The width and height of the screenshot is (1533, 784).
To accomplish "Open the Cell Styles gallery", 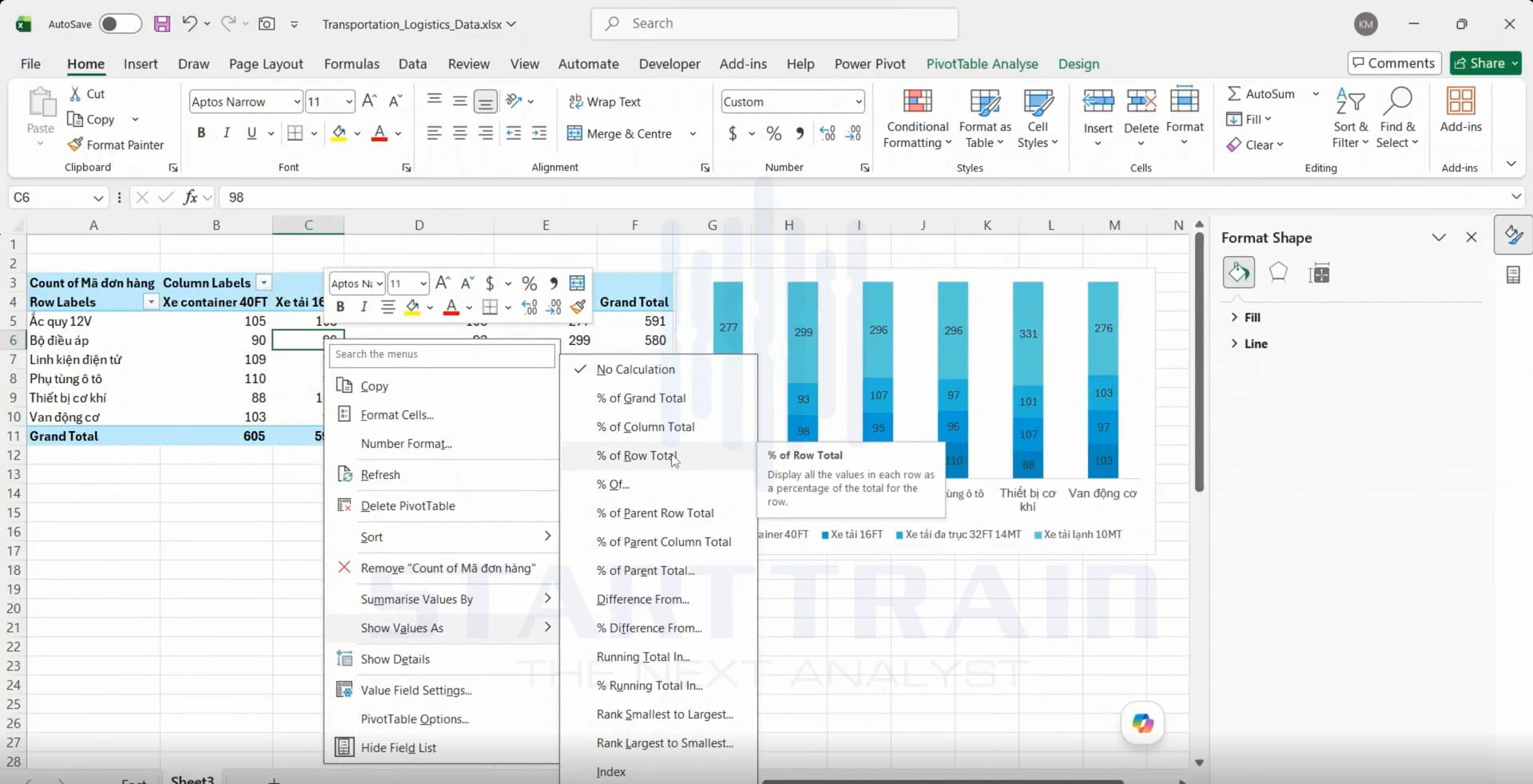I will (1038, 118).
